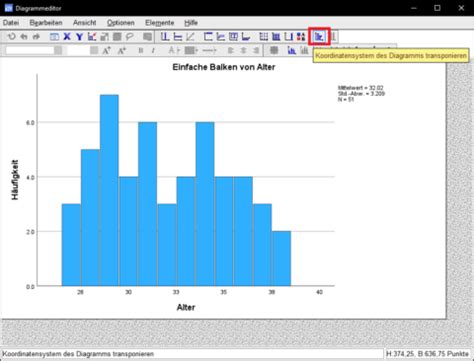
Task: Open the font size dropdown arrow
Action: pyautogui.click(x=94, y=51)
